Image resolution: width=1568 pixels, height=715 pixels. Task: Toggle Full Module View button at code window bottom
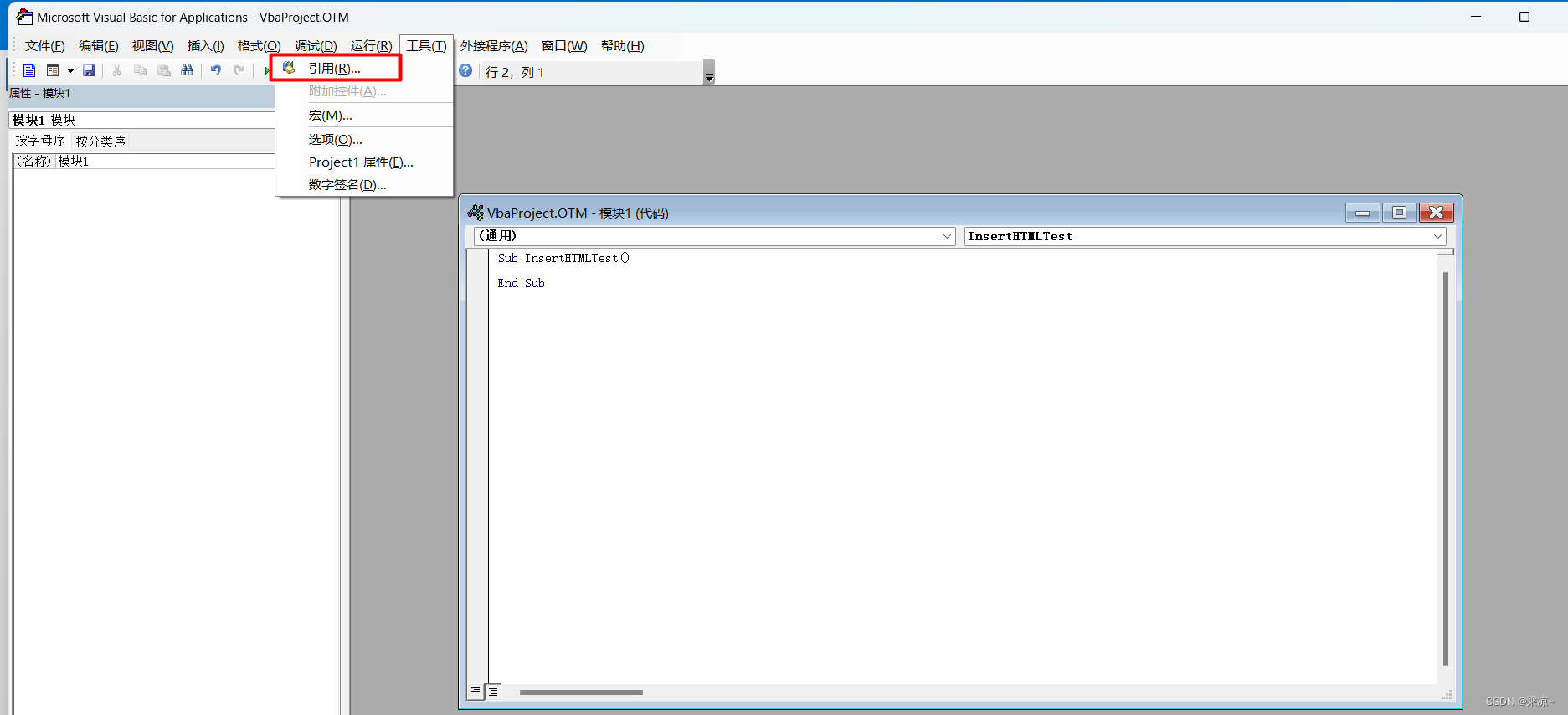click(x=493, y=692)
